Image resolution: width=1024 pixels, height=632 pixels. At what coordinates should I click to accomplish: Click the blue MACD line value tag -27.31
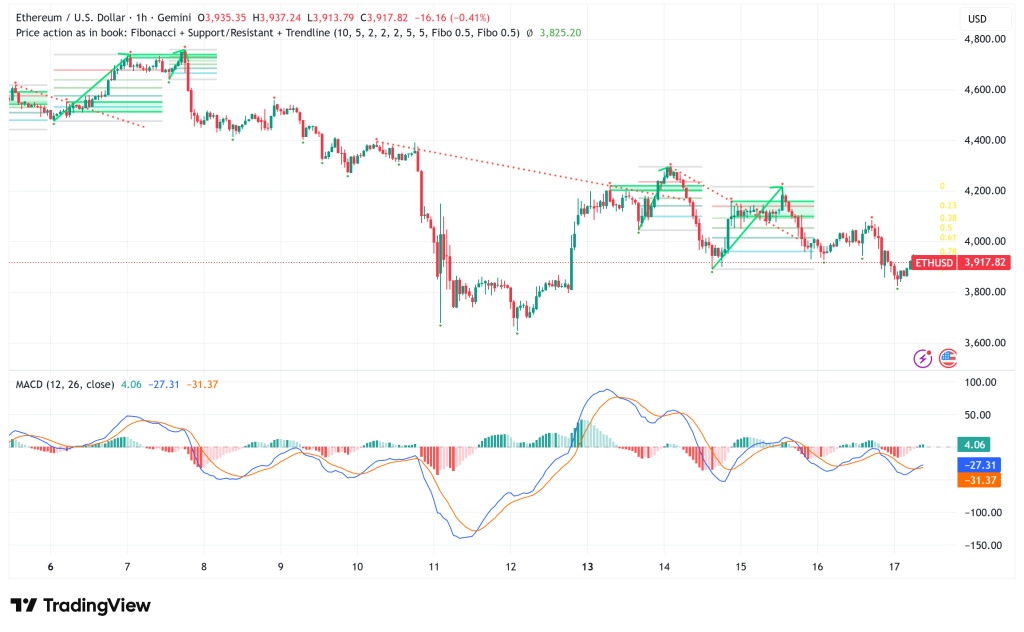(978, 466)
